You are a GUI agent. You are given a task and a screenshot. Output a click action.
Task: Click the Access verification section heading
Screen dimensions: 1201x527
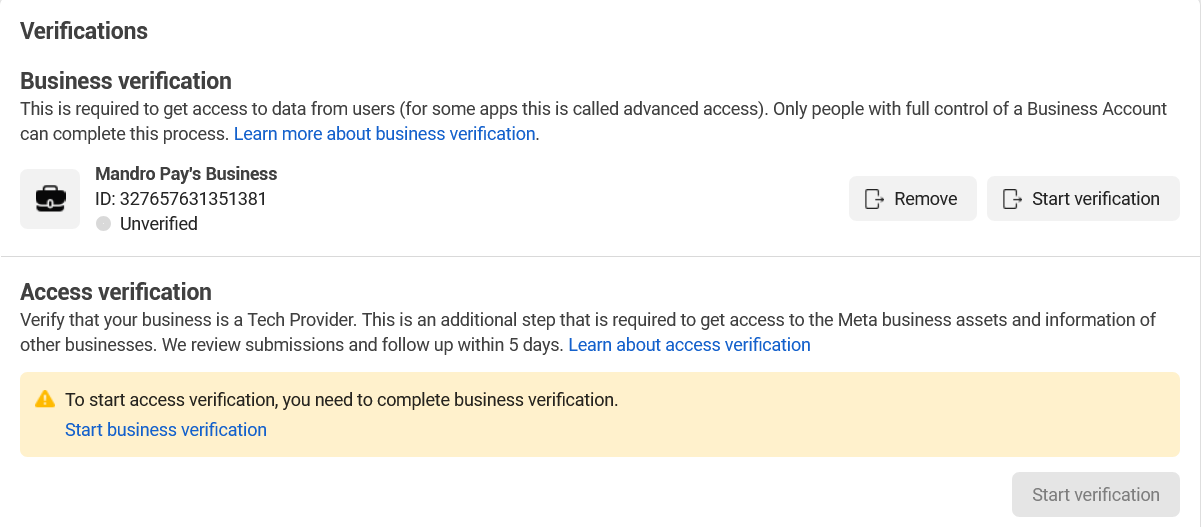coord(116,293)
